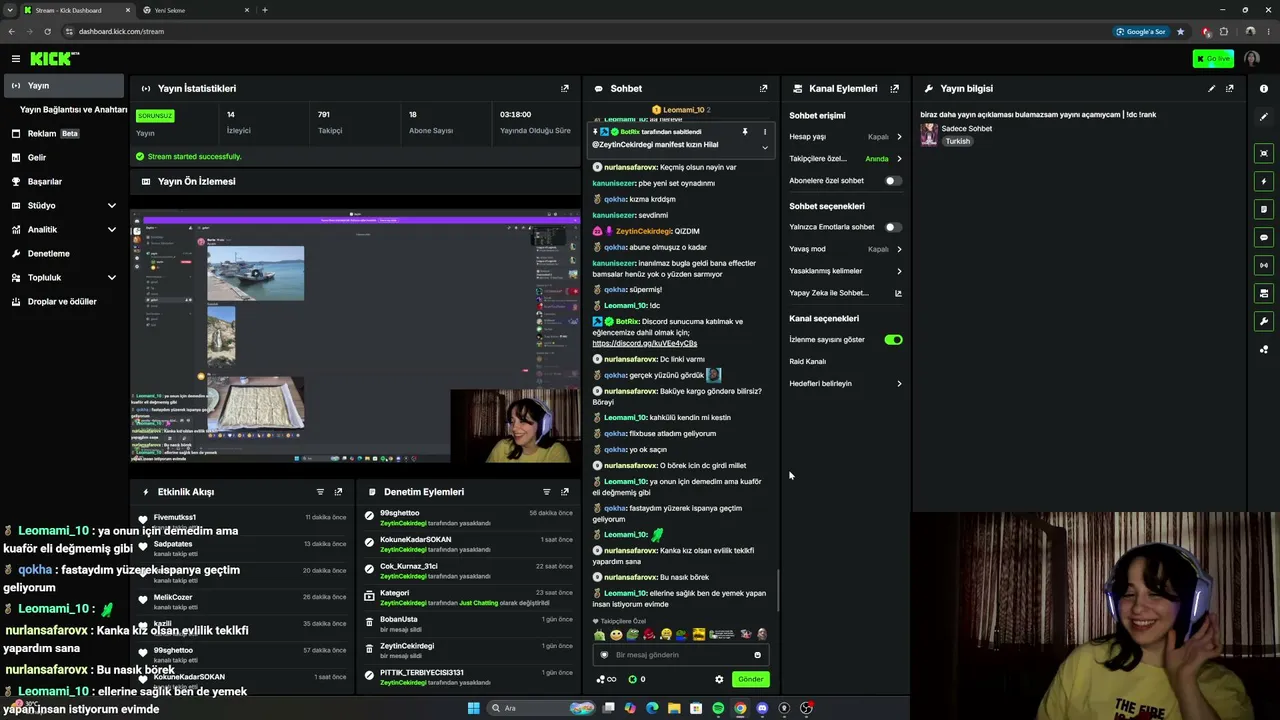The height and width of the screenshot is (720, 1280).
Task: Toggle the stream preview widget icon
Action: (1264, 153)
